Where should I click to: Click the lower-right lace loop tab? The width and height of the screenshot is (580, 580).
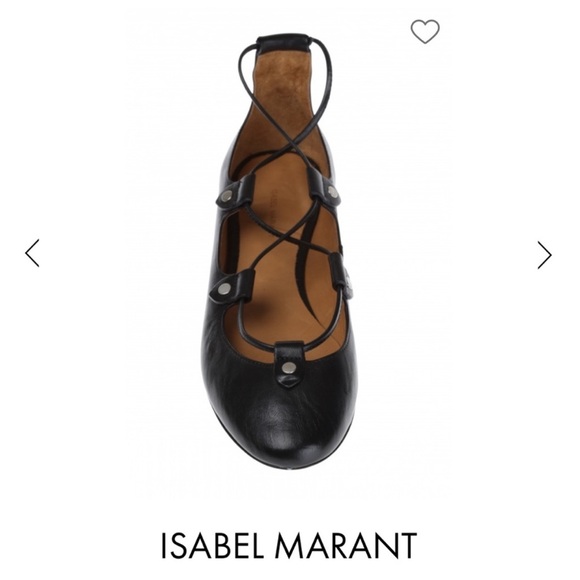point(337,270)
